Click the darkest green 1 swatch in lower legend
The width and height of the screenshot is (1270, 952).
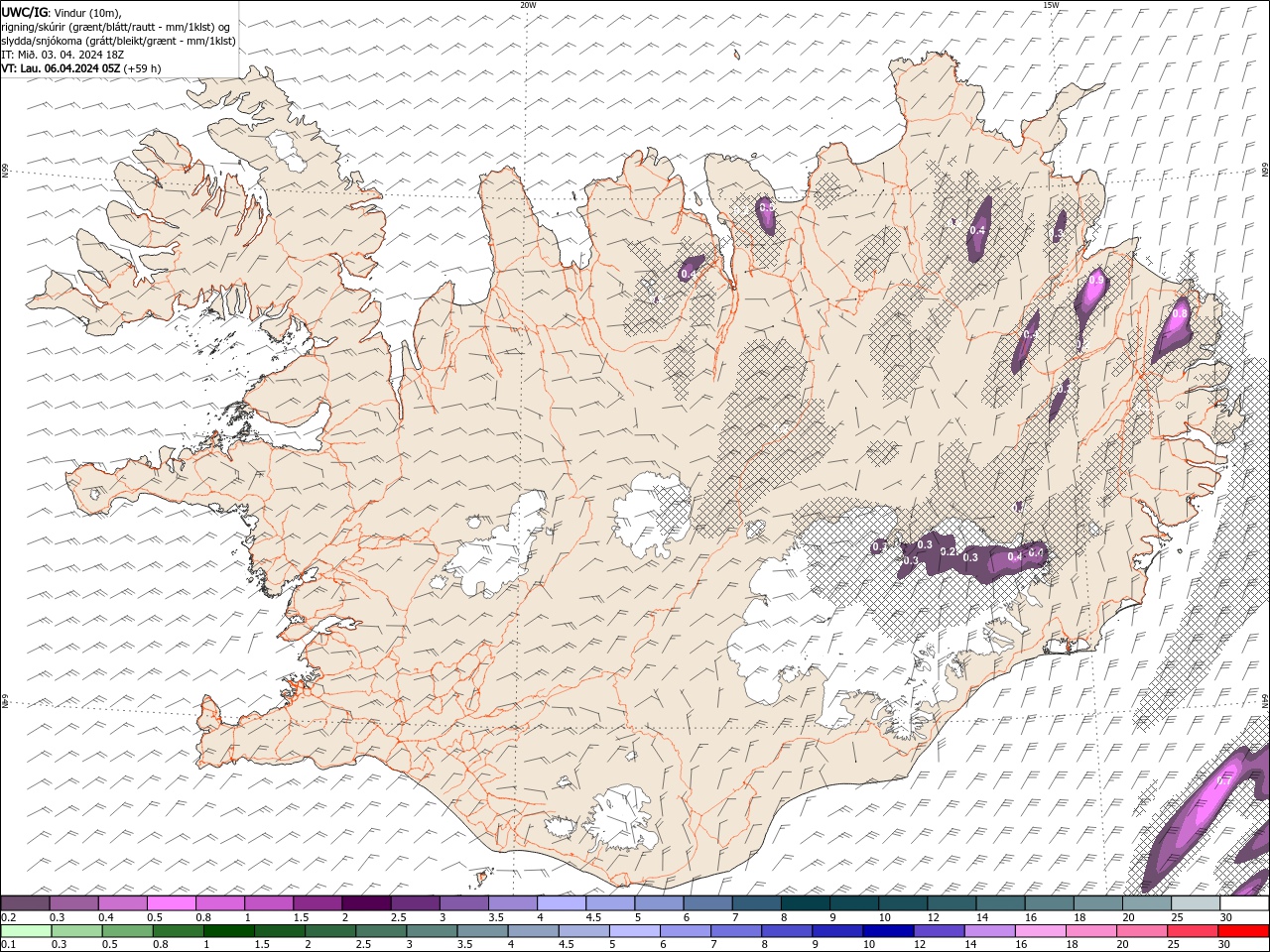coord(229,931)
